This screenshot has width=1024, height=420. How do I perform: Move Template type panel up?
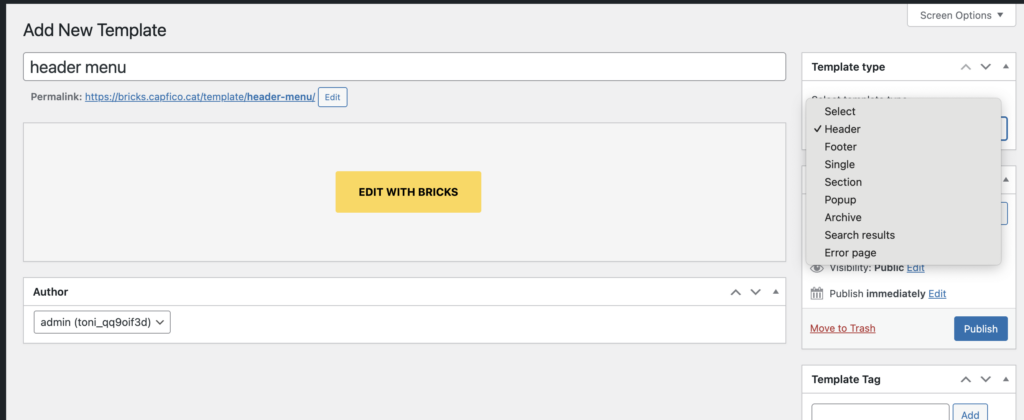pos(965,67)
